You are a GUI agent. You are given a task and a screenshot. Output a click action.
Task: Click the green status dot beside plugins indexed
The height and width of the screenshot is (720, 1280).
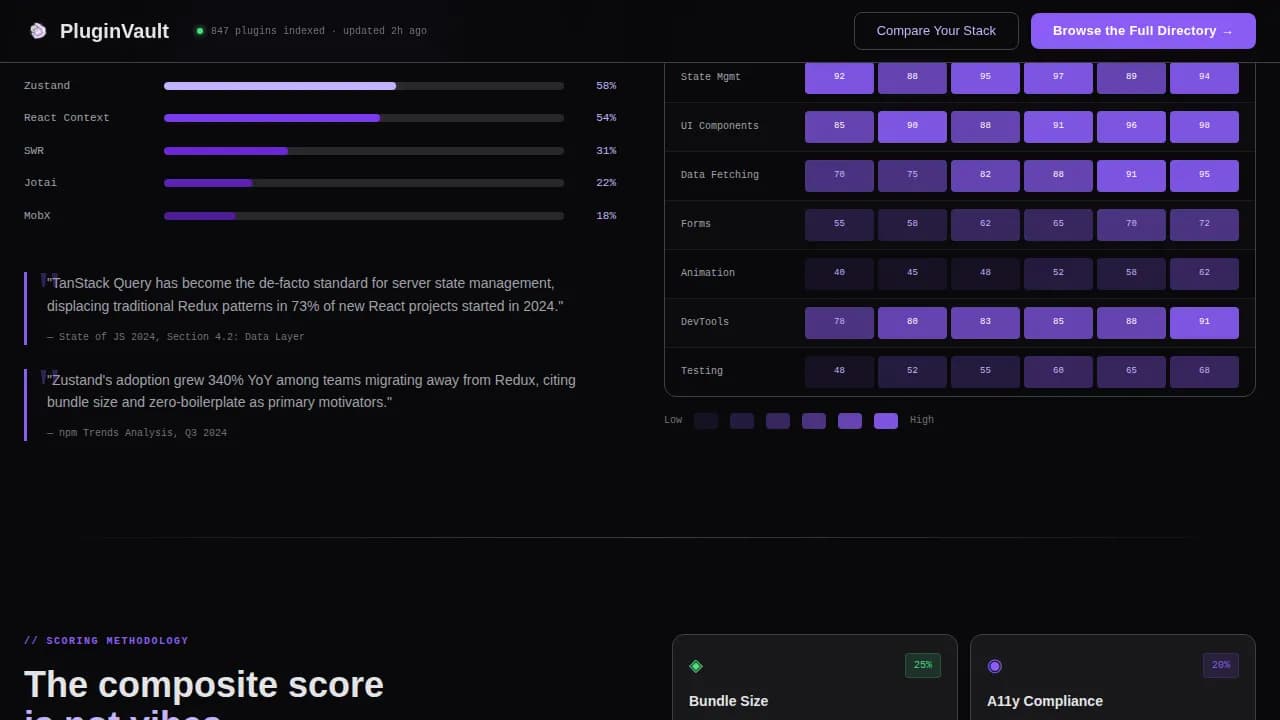point(200,31)
